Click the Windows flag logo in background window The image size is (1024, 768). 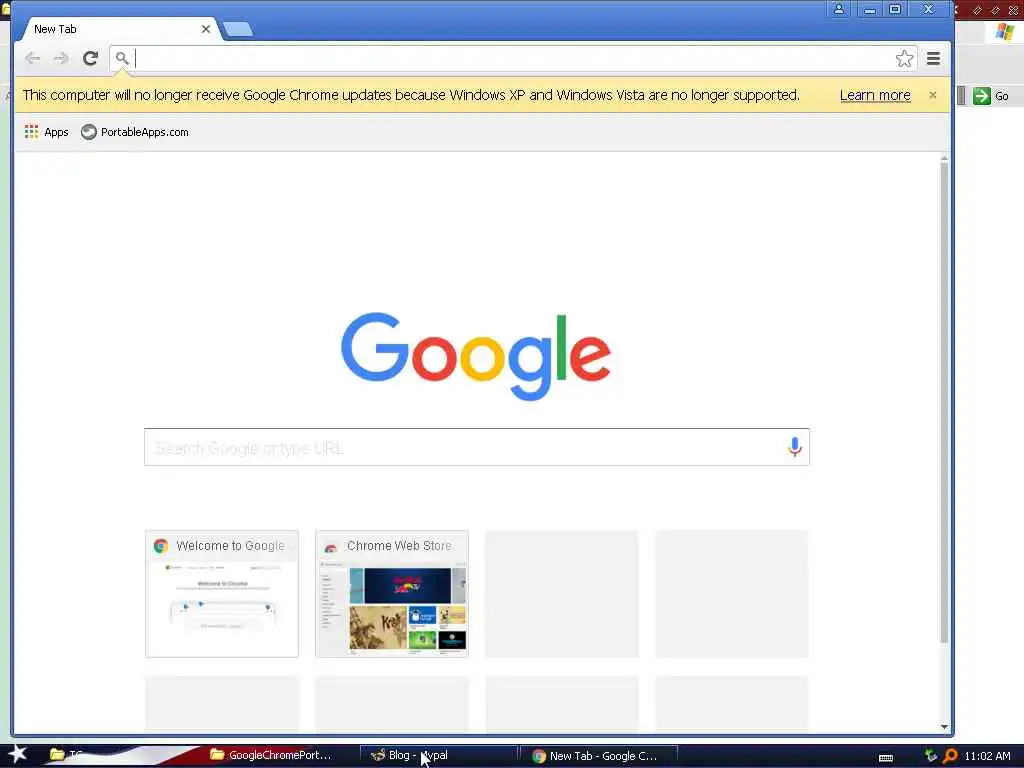pyautogui.click(x=1004, y=31)
